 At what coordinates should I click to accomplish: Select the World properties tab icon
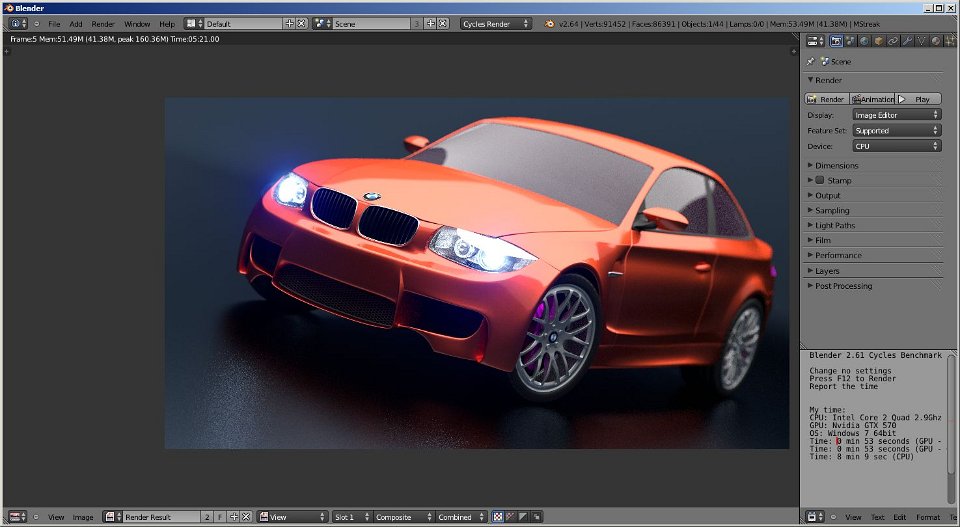point(864,41)
